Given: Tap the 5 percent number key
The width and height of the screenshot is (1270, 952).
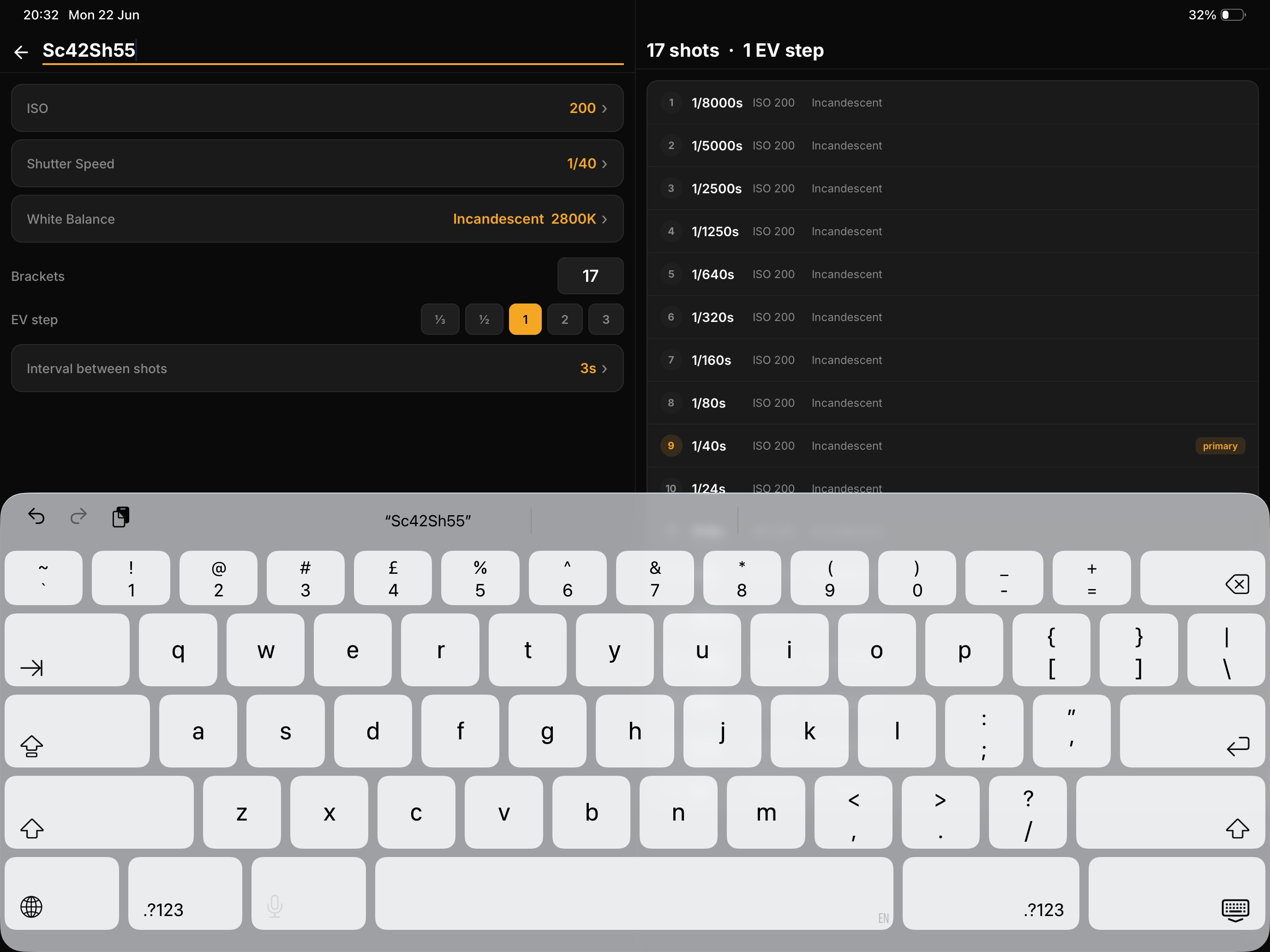Looking at the screenshot, I should point(480,578).
